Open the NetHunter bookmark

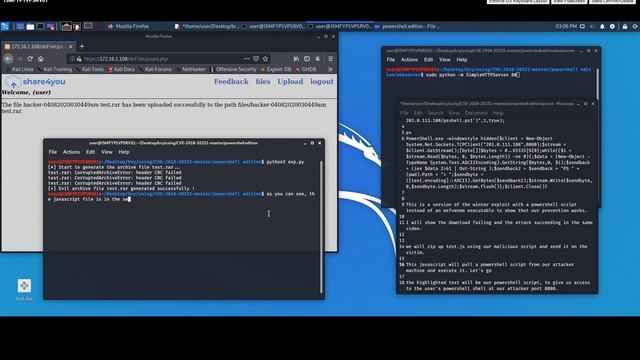pos(191,69)
